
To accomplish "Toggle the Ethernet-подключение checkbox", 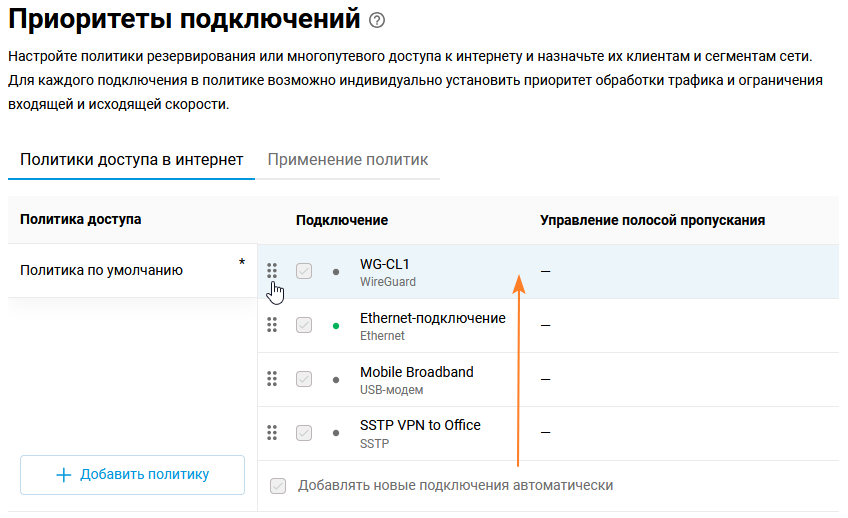I will (x=304, y=325).
